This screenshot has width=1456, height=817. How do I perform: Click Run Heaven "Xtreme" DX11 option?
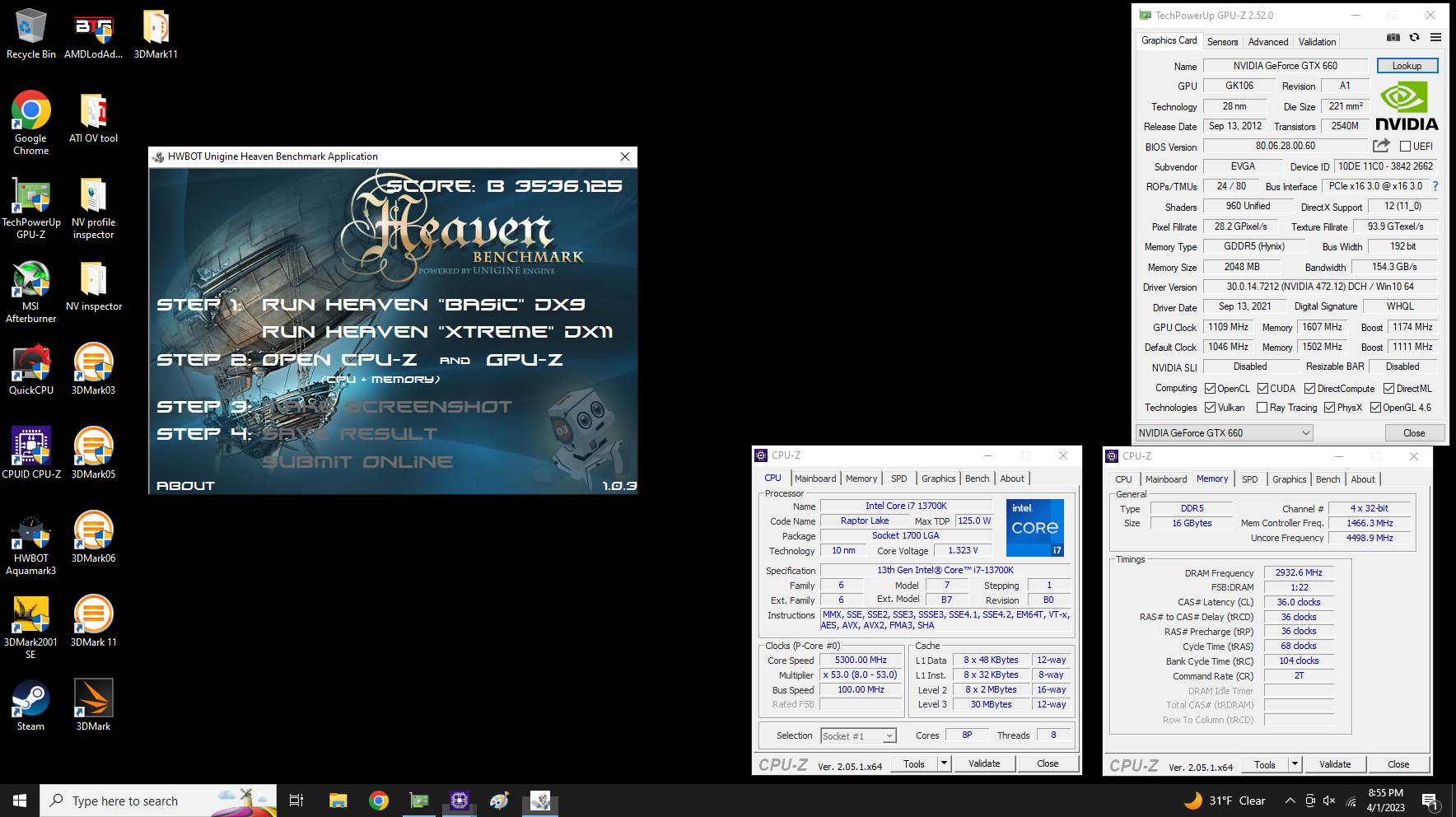click(437, 332)
